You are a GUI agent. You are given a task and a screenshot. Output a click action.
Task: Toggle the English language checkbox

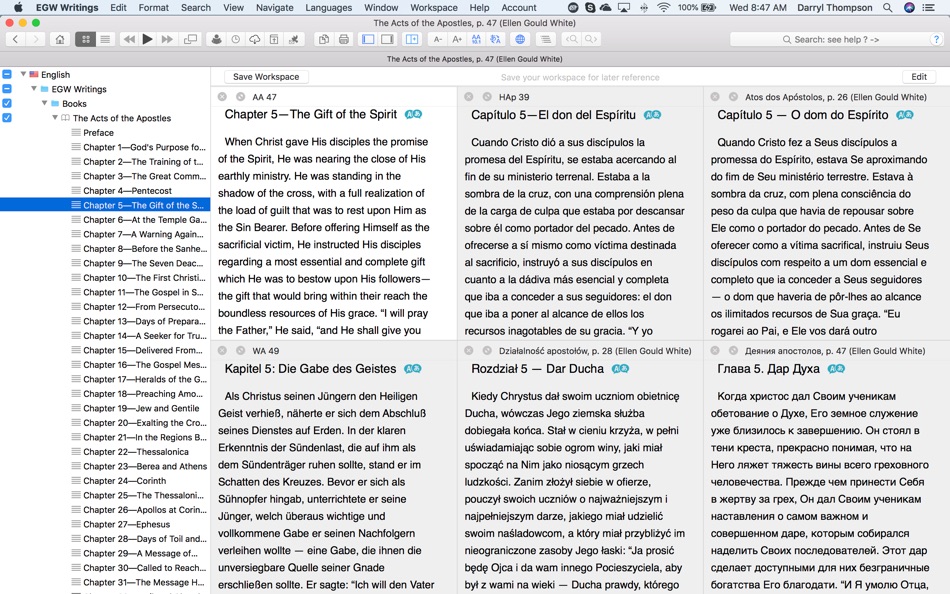pyautogui.click(x=7, y=75)
